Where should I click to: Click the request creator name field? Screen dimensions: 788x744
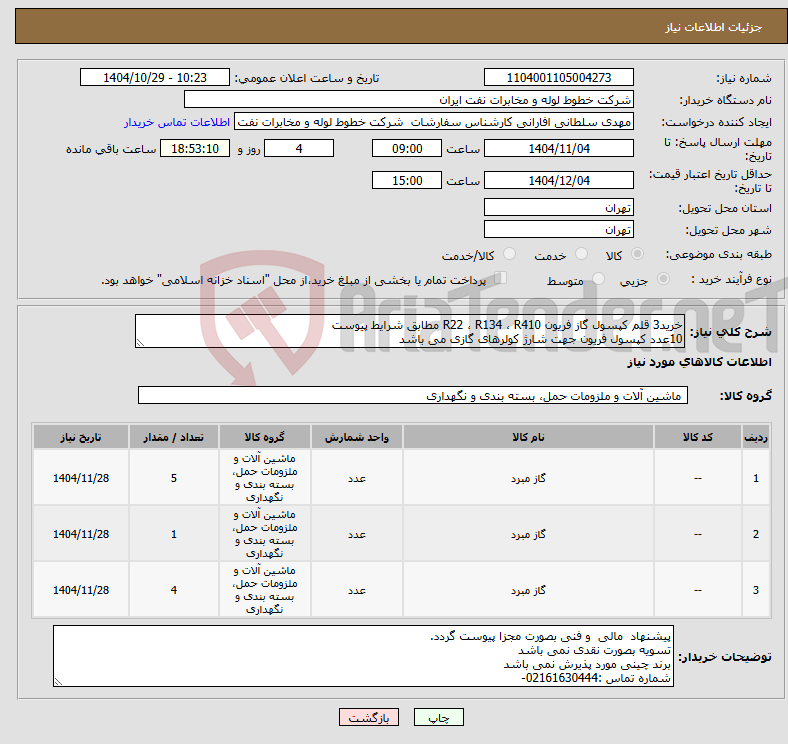point(434,122)
